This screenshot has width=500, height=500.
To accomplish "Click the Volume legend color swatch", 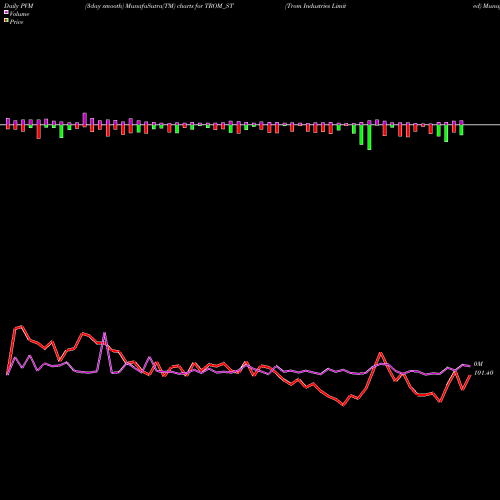I will coord(6,13).
